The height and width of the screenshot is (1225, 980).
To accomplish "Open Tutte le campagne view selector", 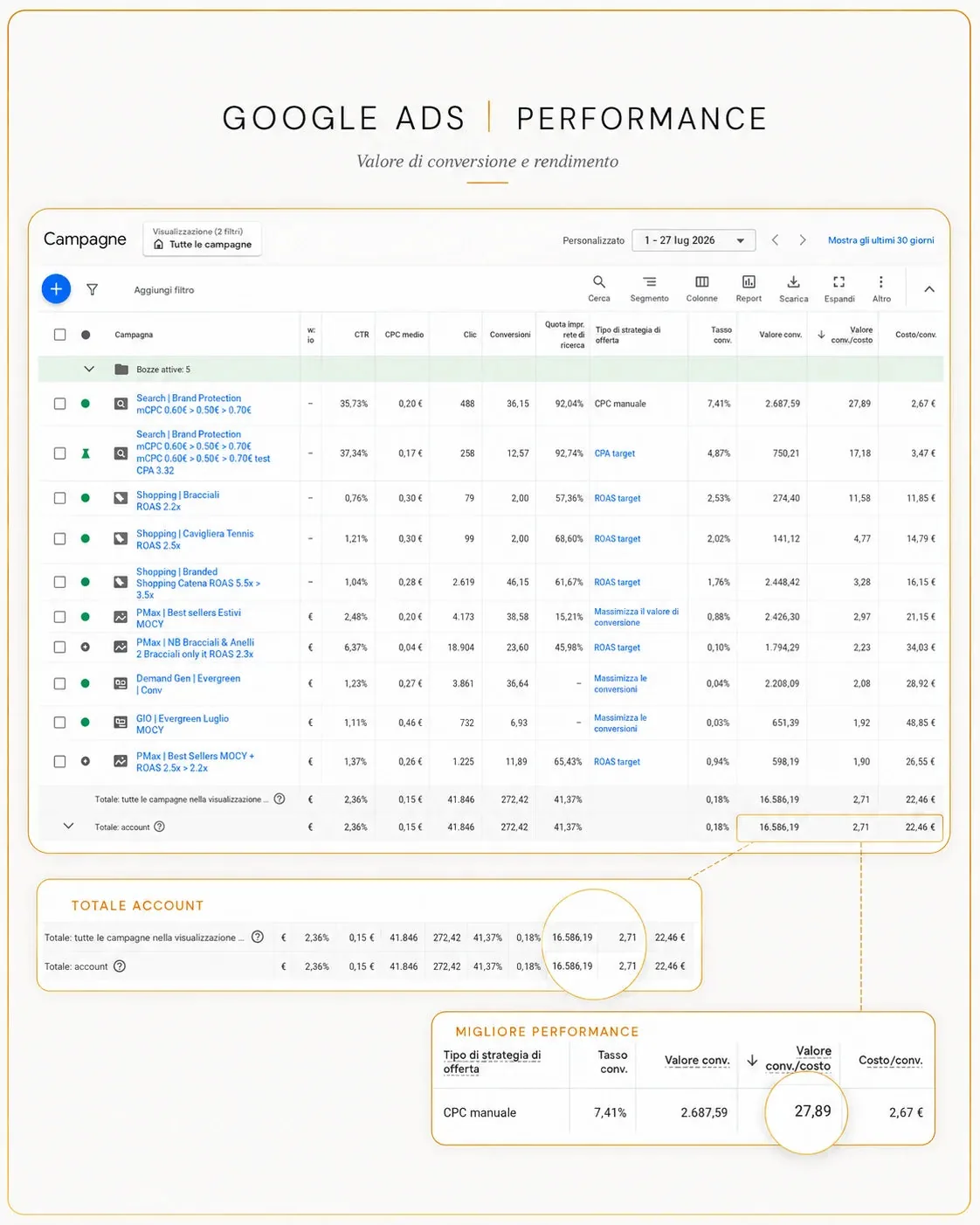I will pyautogui.click(x=203, y=239).
